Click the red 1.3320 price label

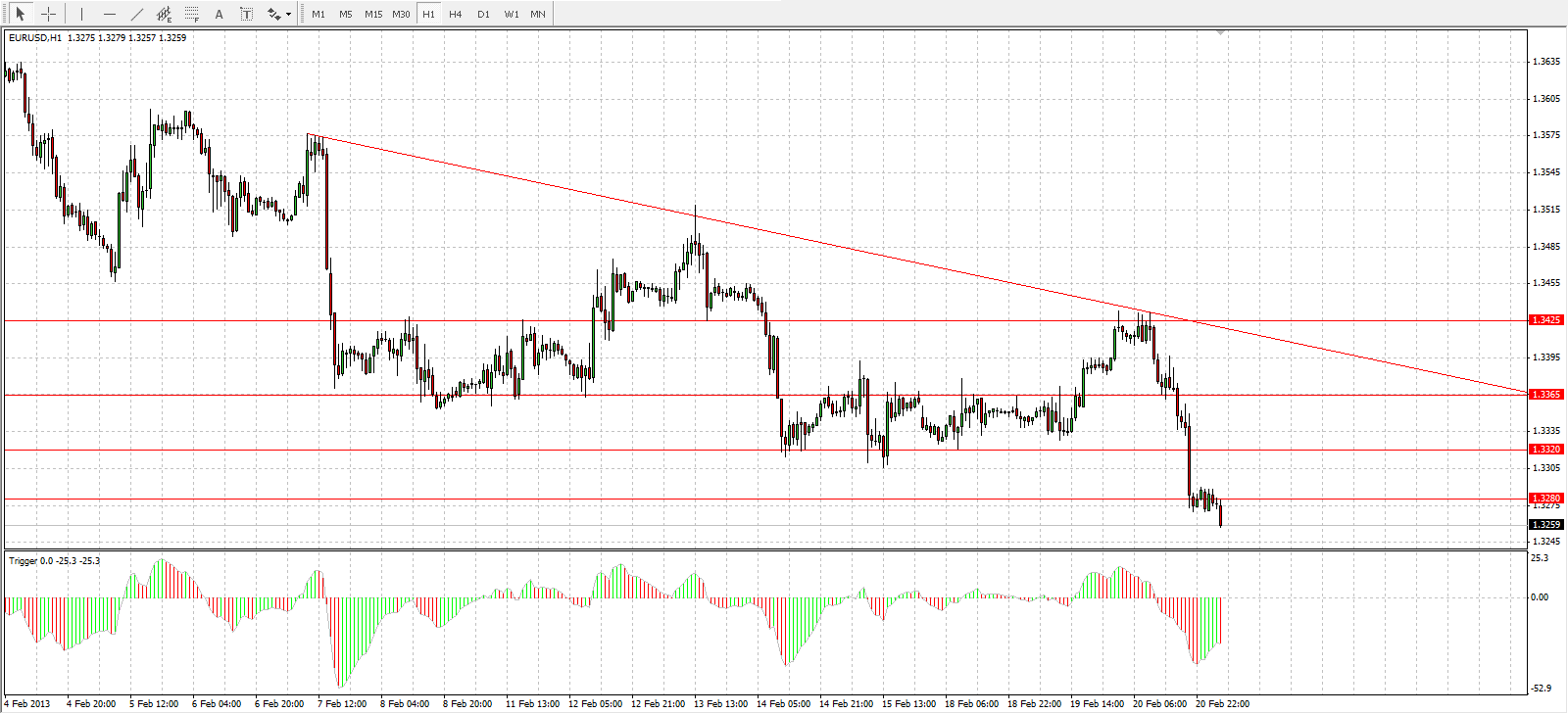(x=1546, y=450)
